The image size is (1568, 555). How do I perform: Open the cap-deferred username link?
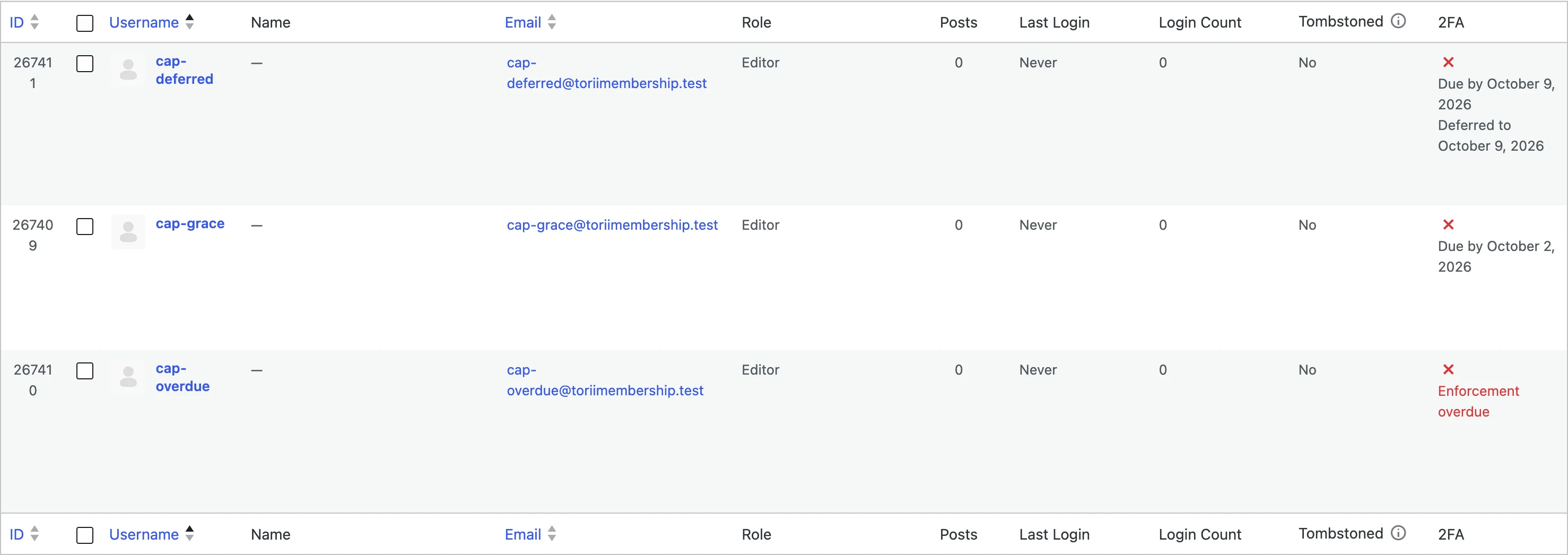point(185,70)
